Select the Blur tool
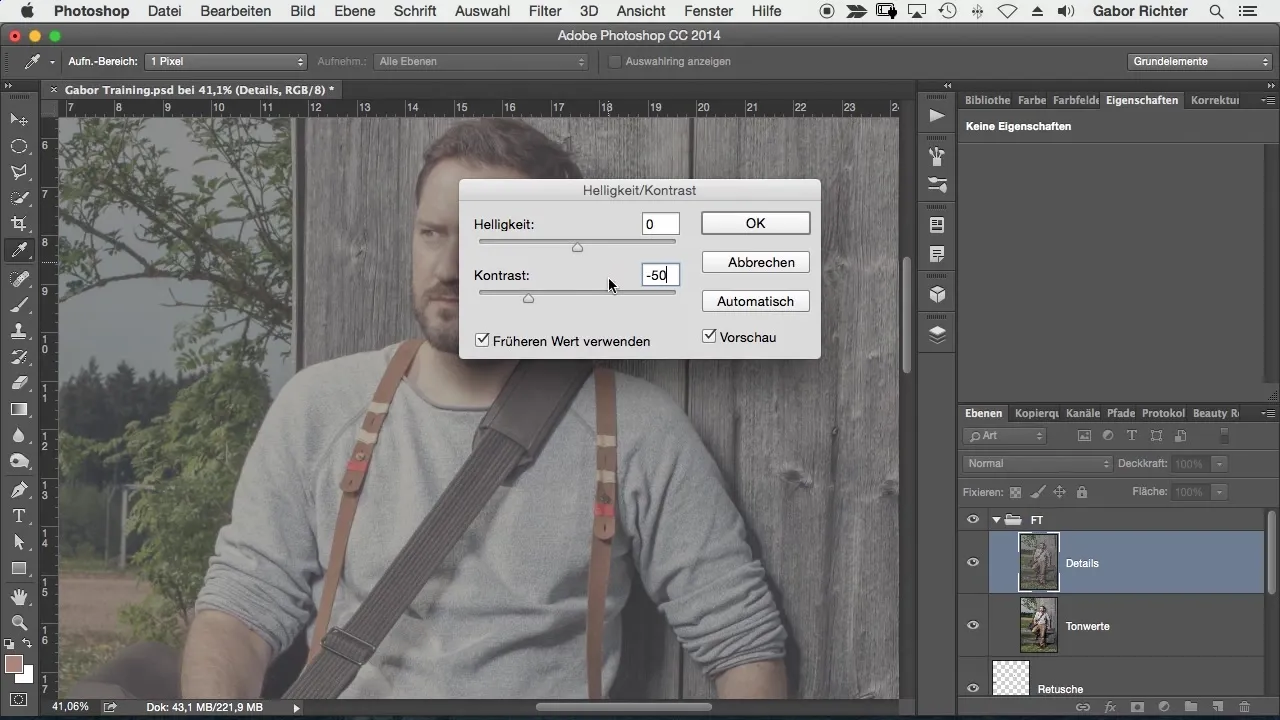Viewport: 1280px width, 720px height. tap(19, 435)
